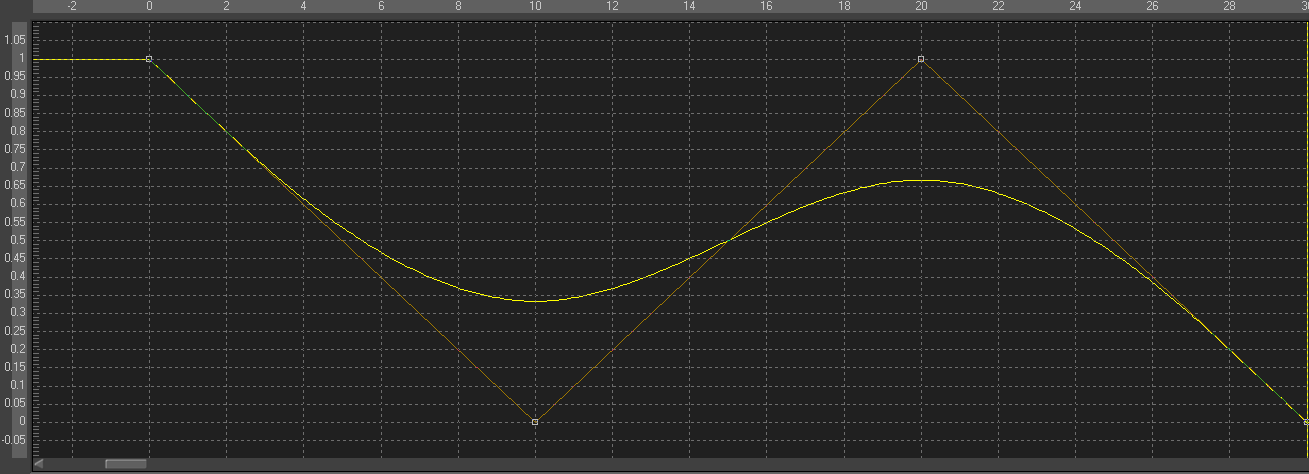
Task: Click frame 12 on the top time ruler
Action: pos(612,6)
